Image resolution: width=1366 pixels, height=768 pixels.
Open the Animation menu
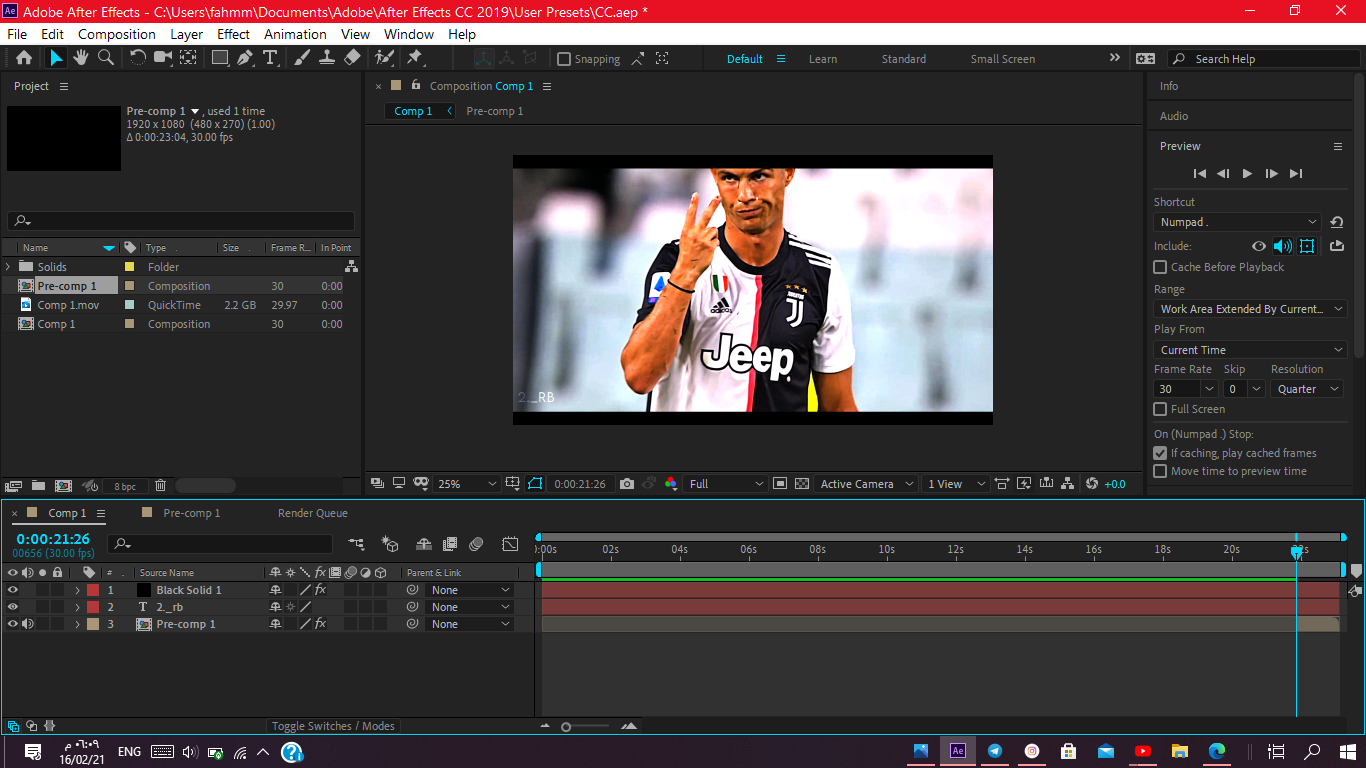click(295, 34)
